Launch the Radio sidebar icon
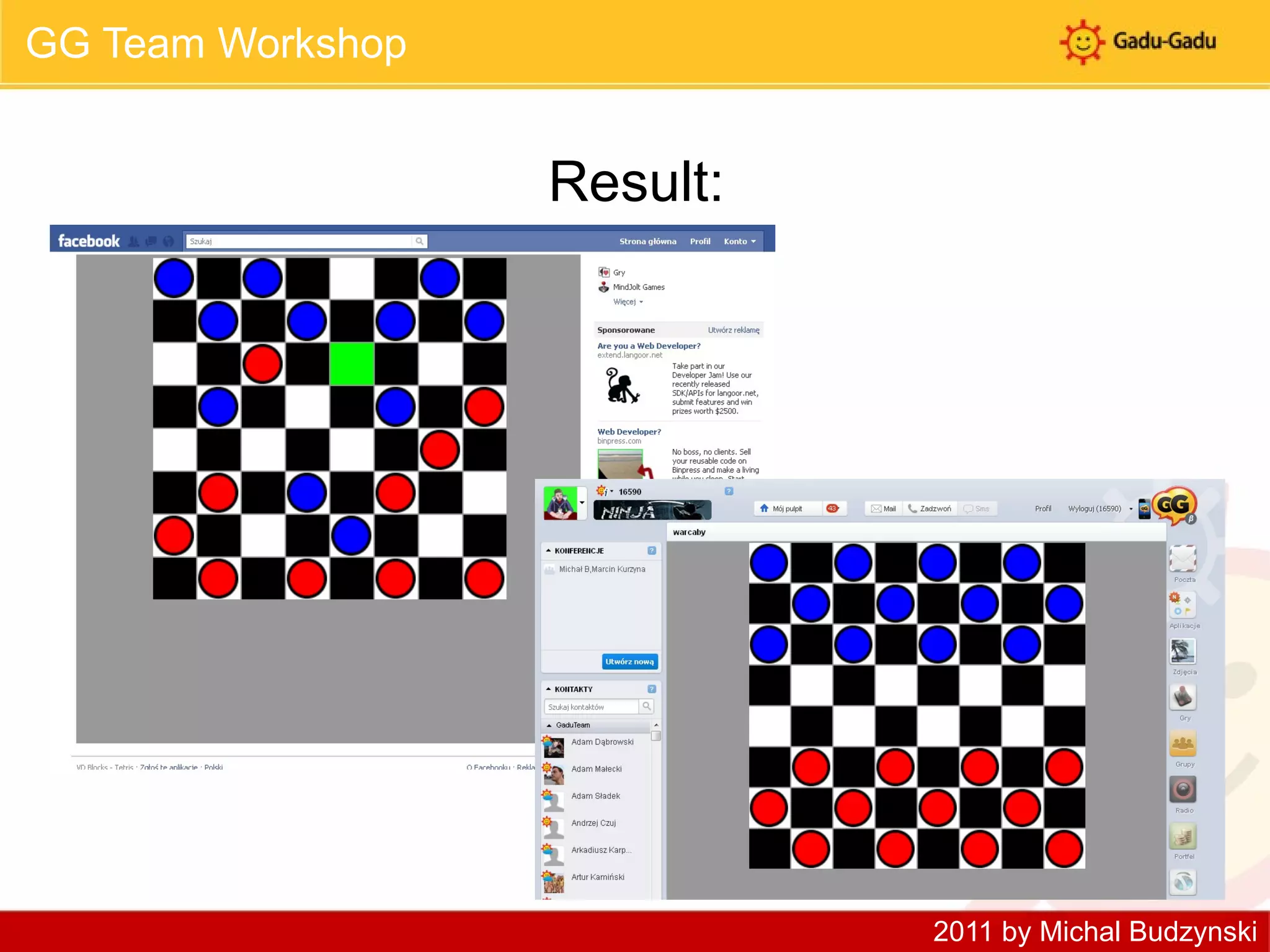The image size is (1270, 952). 1183,790
